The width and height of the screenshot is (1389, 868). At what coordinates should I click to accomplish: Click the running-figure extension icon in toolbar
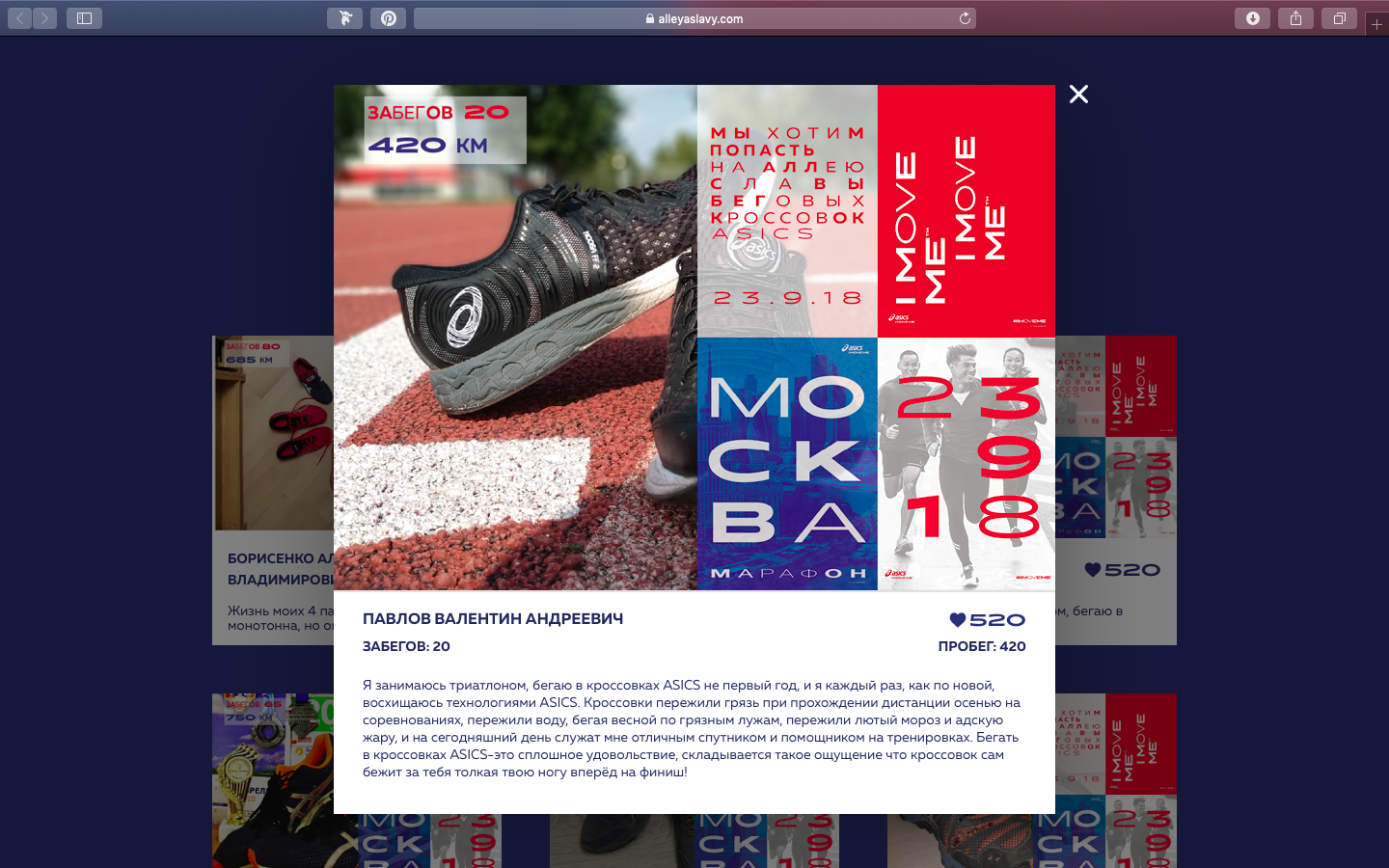point(344,18)
